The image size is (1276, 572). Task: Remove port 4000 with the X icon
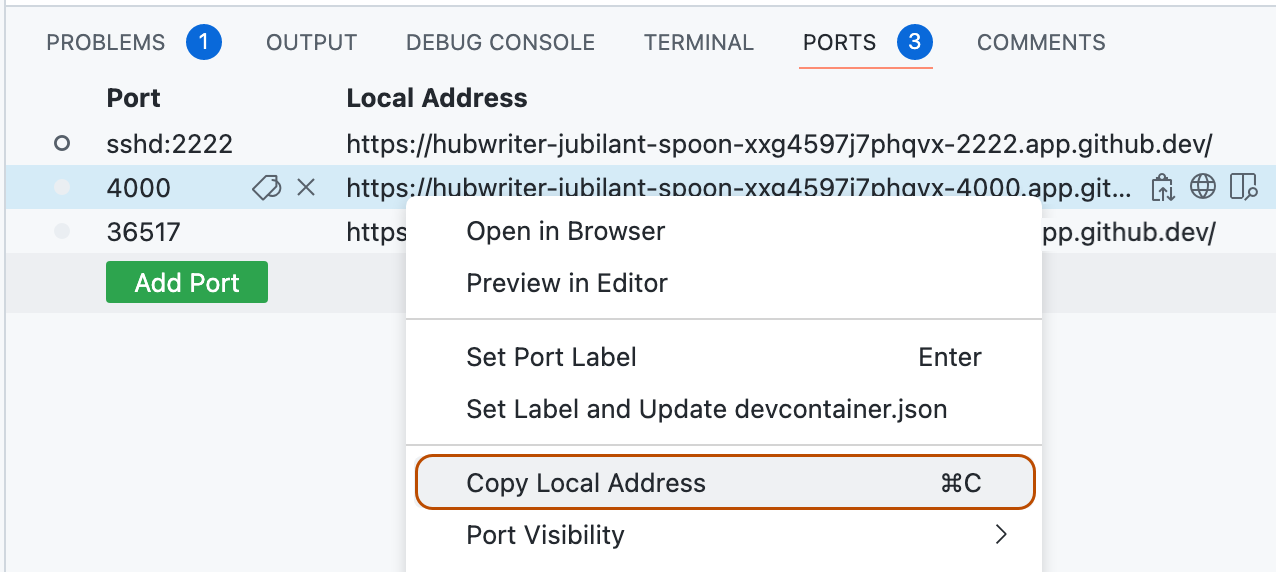306,187
